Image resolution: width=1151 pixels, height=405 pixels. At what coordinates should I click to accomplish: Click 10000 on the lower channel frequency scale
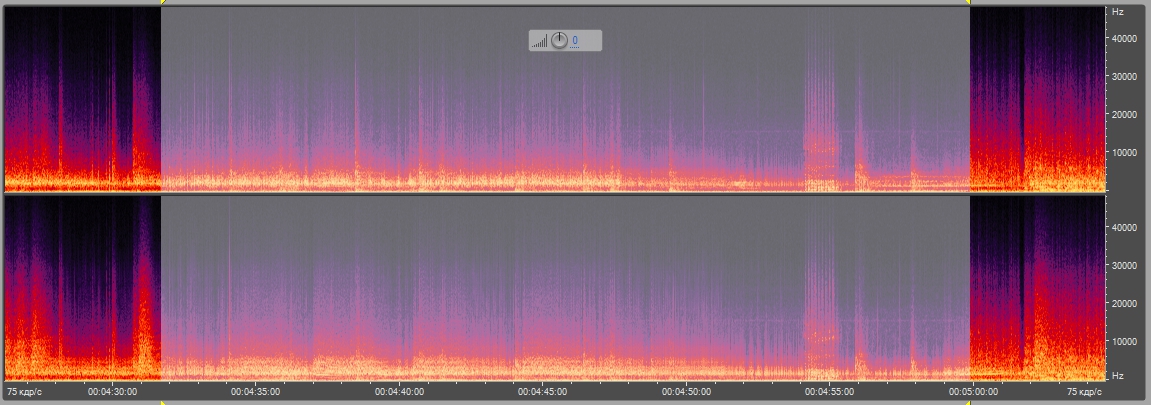pyautogui.click(x=1124, y=341)
